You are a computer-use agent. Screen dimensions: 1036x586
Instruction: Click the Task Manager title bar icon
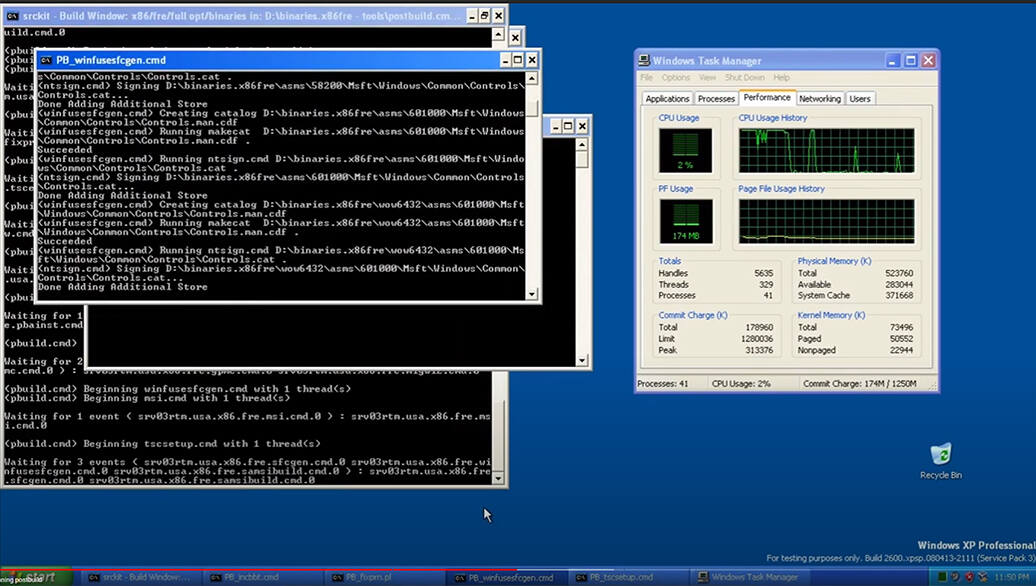pyautogui.click(x=644, y=60)
